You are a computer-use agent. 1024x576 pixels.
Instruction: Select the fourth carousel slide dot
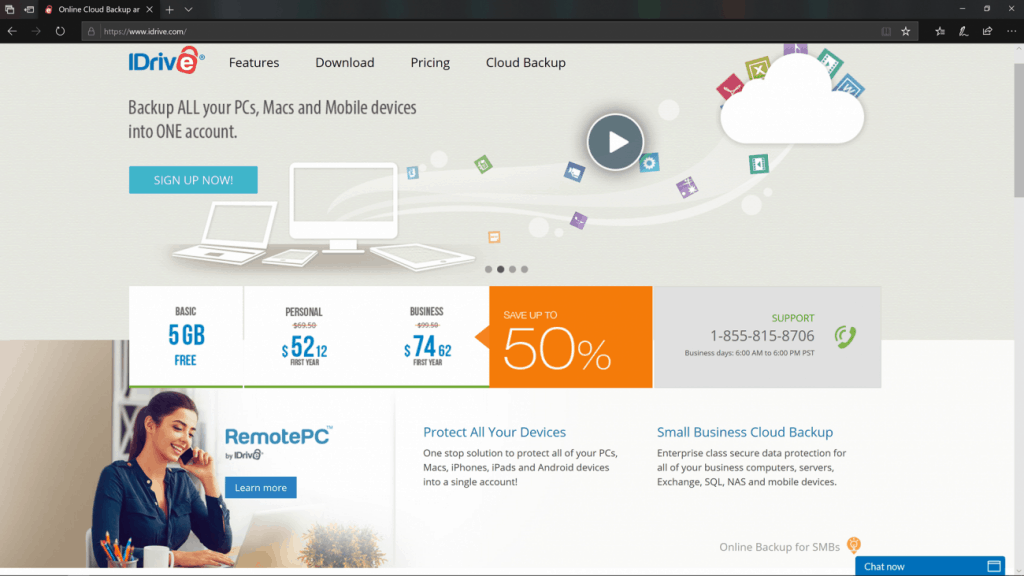[x=524, y=269]
